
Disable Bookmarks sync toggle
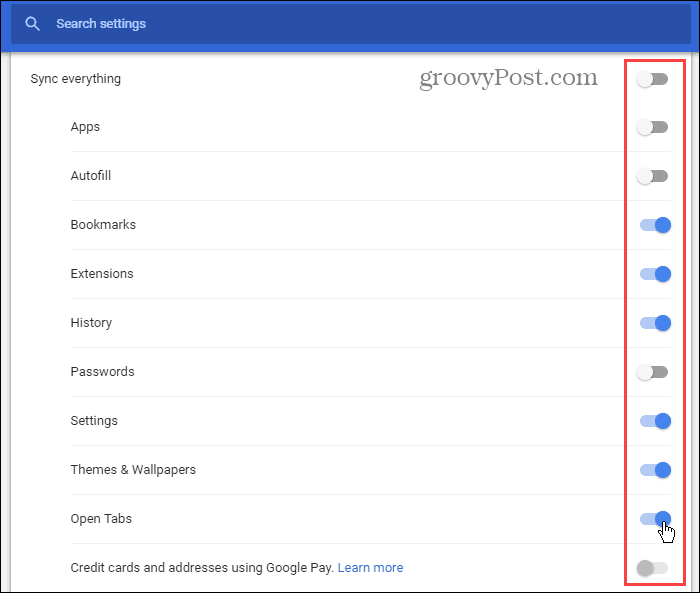click(655, 225)
